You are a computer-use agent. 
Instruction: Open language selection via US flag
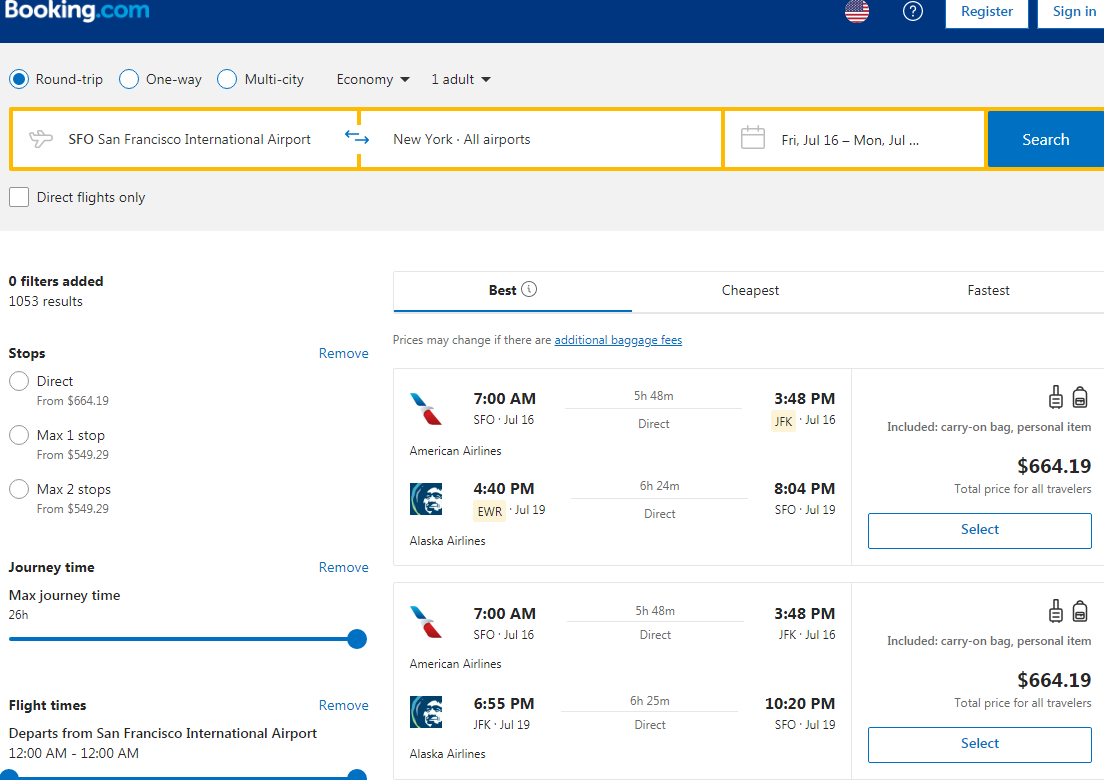(x=857, y=11)
